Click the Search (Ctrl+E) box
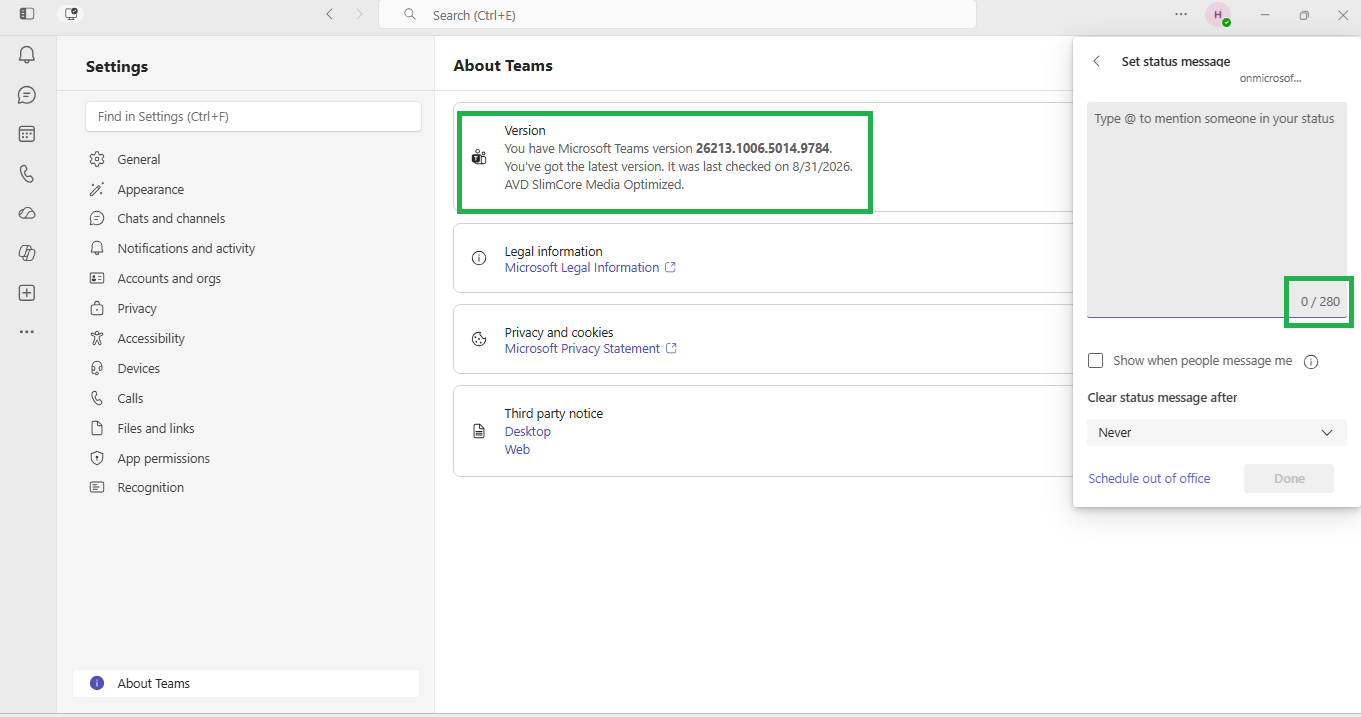 [x=677, y=15]
